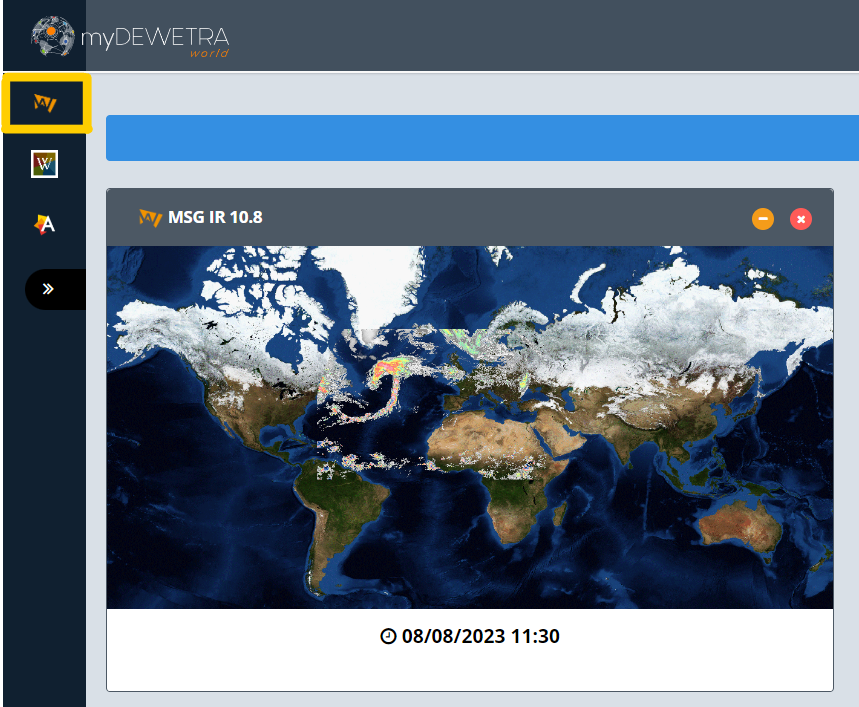Click the clock icon beside the date

(x=388, y=636)
